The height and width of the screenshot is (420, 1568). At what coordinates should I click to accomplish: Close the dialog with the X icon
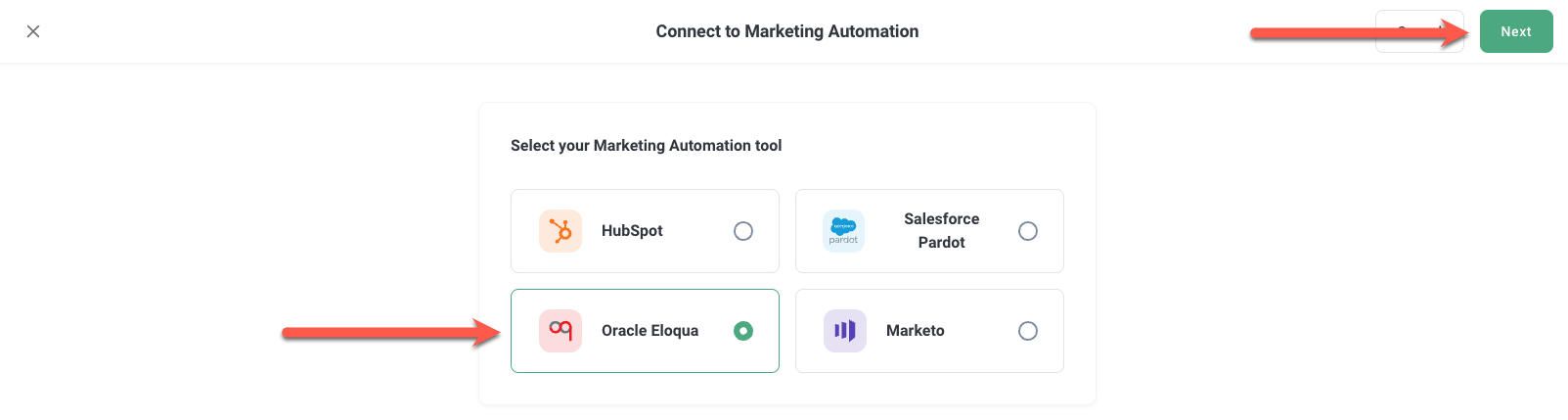(x=33, y=31)
